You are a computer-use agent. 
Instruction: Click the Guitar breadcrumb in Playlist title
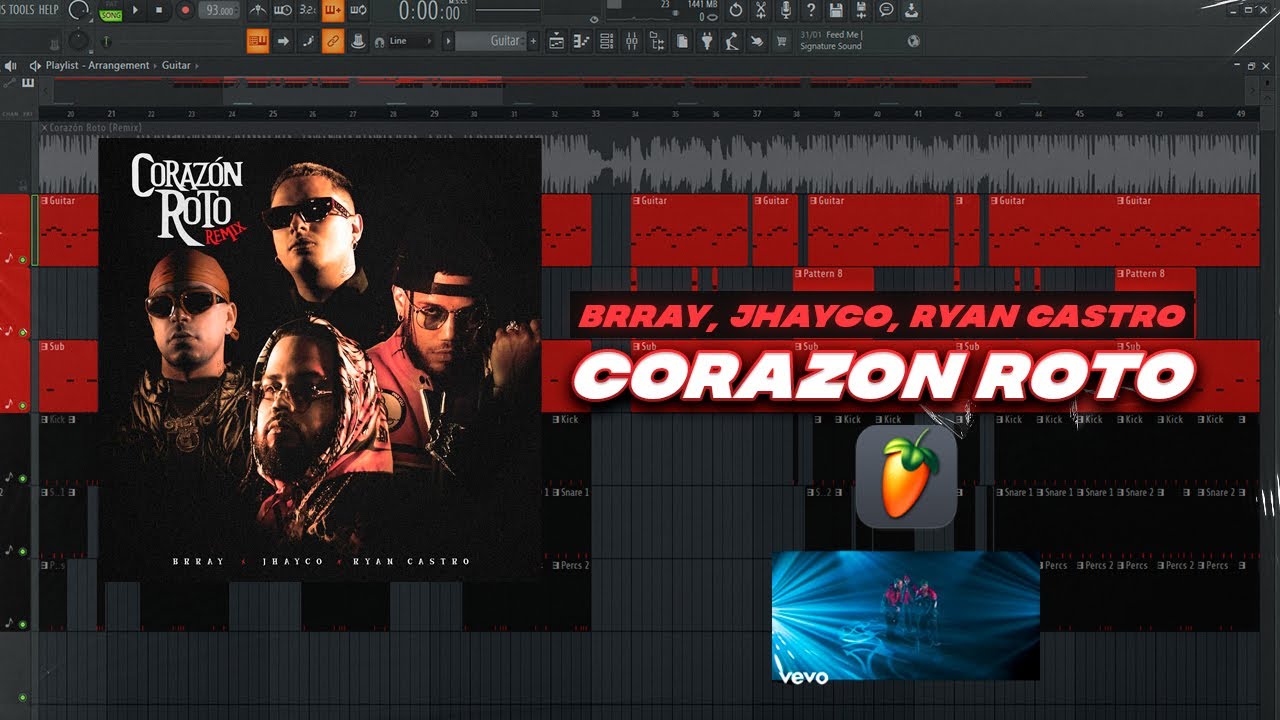click(176, 66)
